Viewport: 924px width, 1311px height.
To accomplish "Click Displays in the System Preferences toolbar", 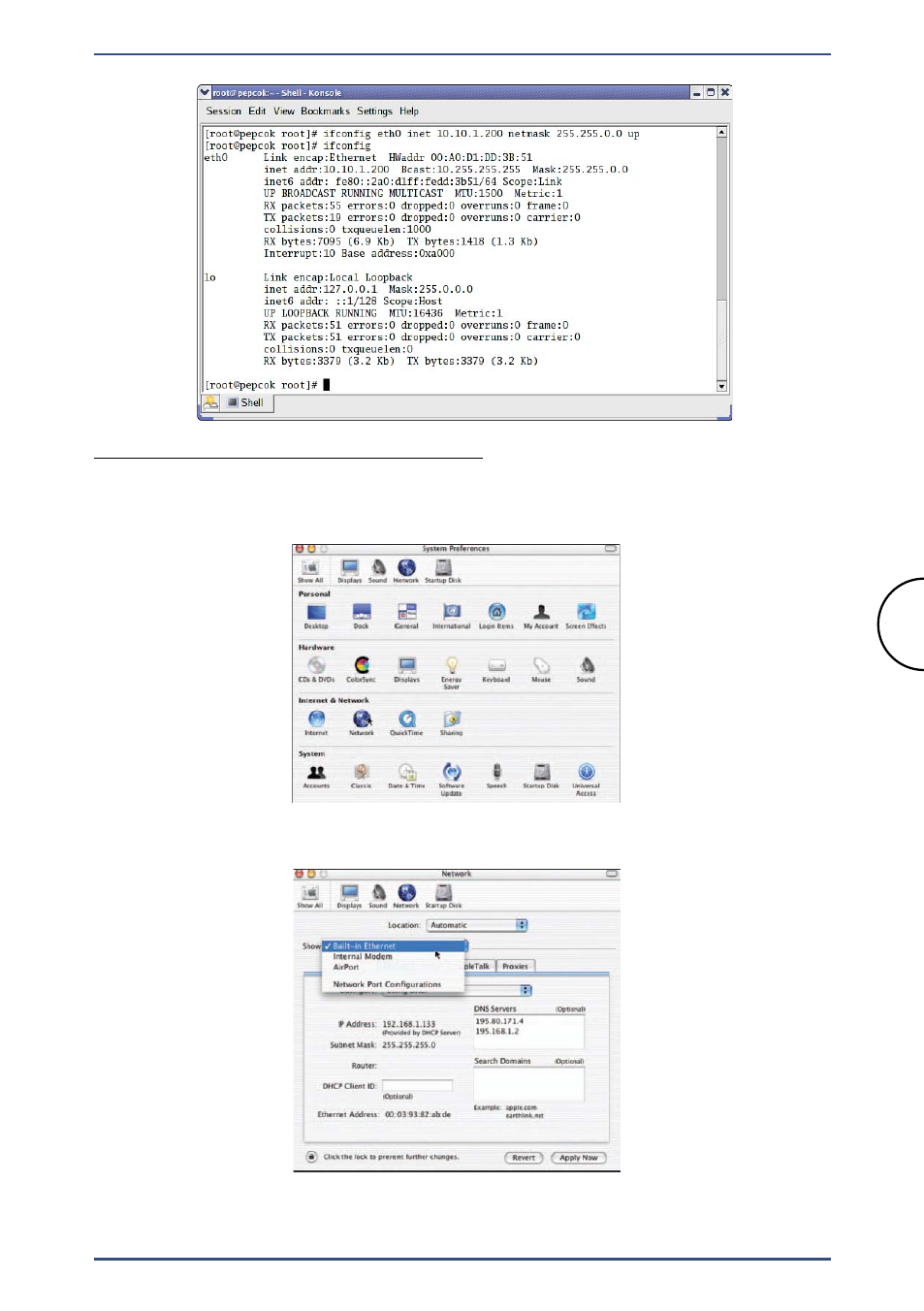I will pyautogui.click(x=350, y=571).
